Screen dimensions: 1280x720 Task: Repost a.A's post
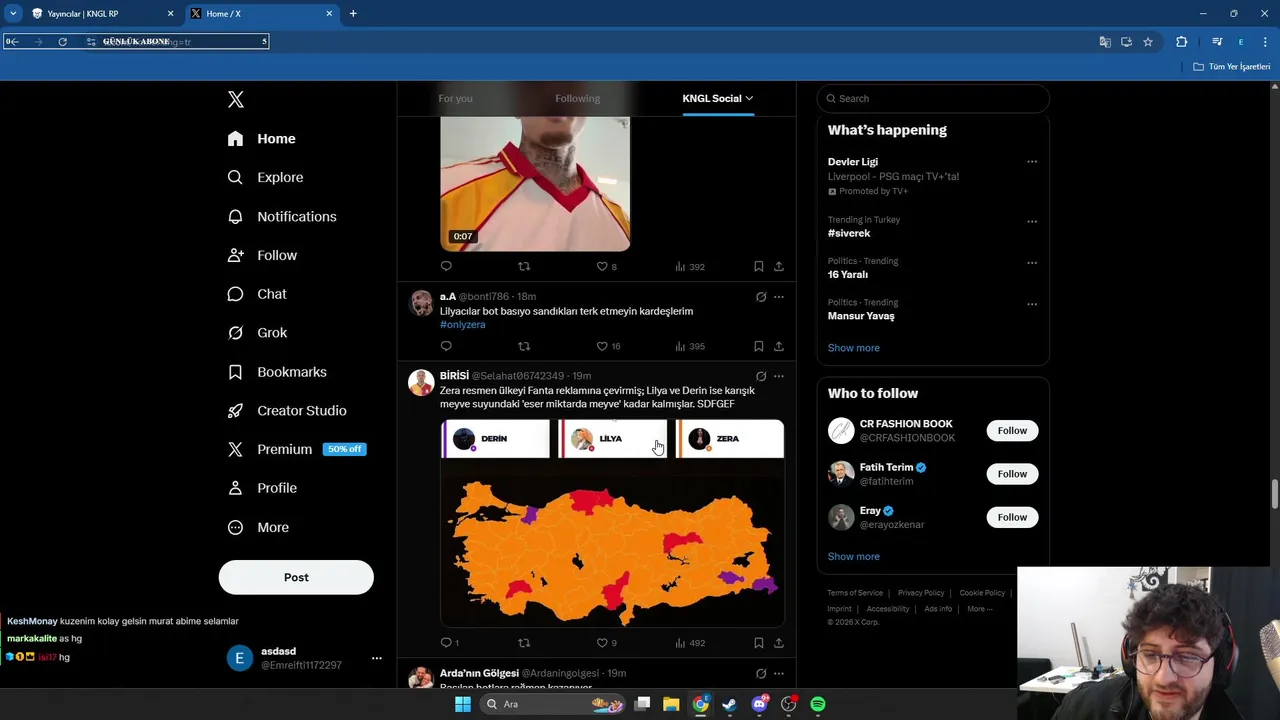click(x=524, y=347)
